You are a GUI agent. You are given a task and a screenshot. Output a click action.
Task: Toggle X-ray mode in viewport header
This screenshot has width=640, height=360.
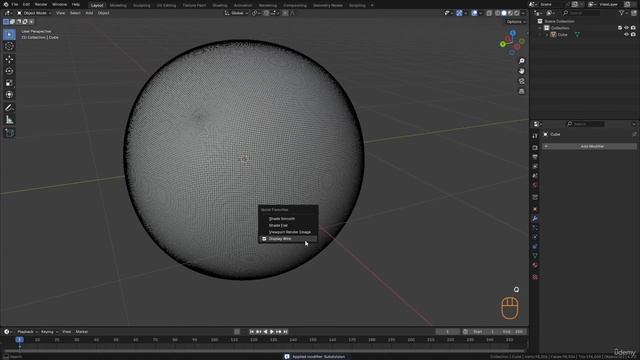tap(489, 13)
